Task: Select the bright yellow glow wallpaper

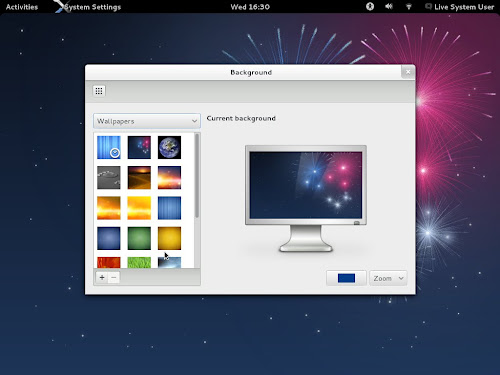Action: pyautogui.click(x=139, y=208)
